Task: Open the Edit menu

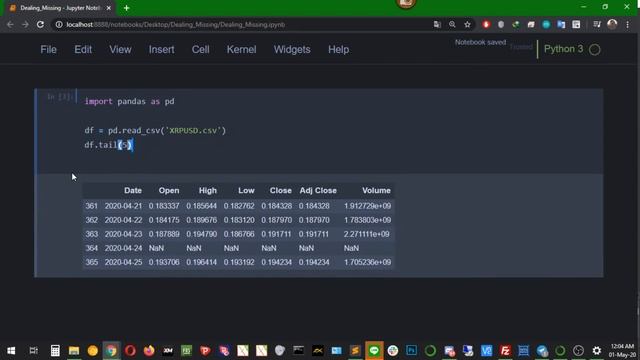Action: coord(83,49)
